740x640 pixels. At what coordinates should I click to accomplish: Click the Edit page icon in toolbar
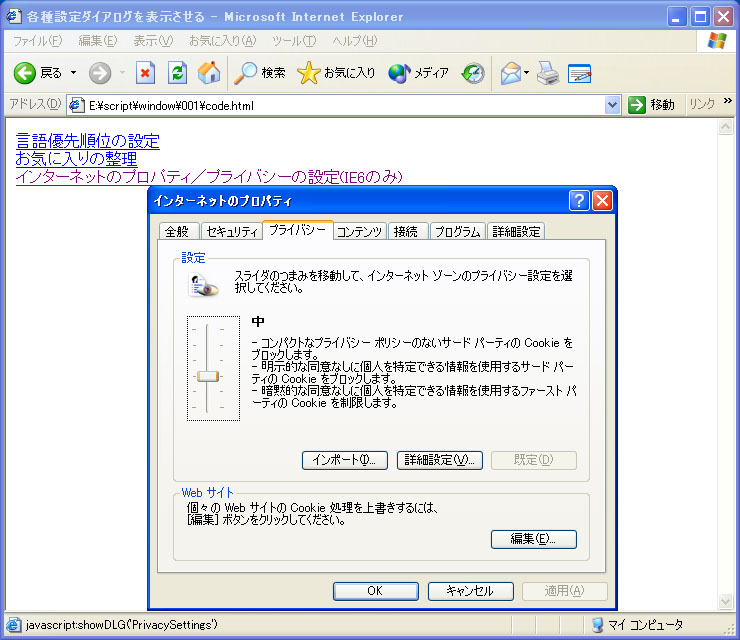tap(580, 73)
